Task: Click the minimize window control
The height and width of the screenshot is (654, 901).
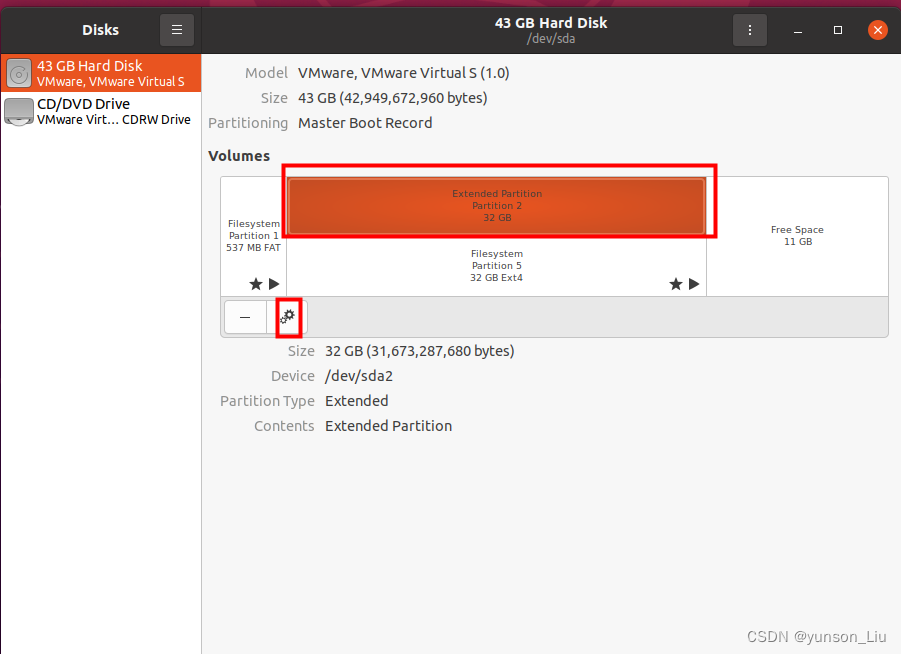Action: click(x=796, y=30)
